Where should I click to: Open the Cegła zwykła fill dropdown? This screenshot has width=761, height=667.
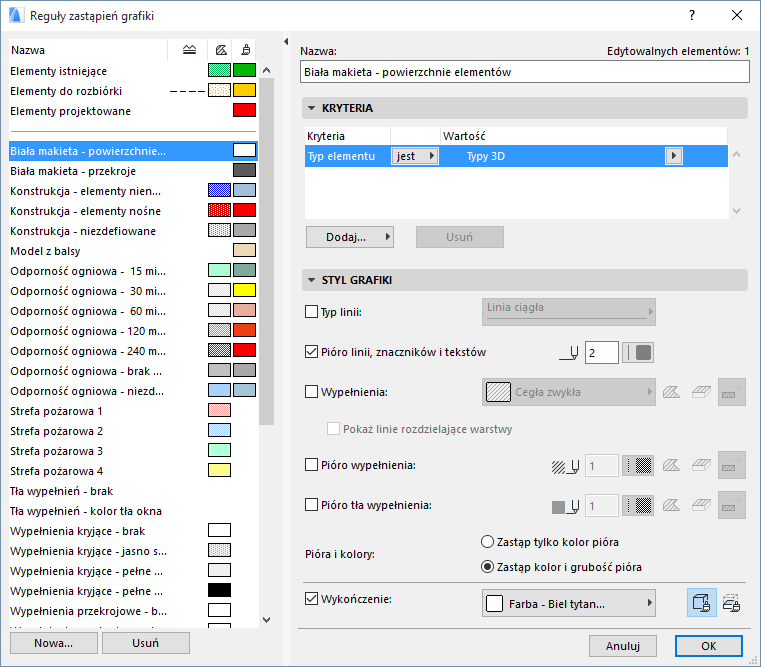568,392
